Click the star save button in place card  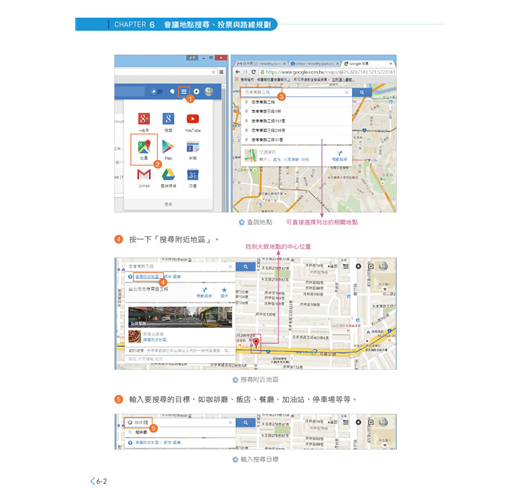pos(224,292)
